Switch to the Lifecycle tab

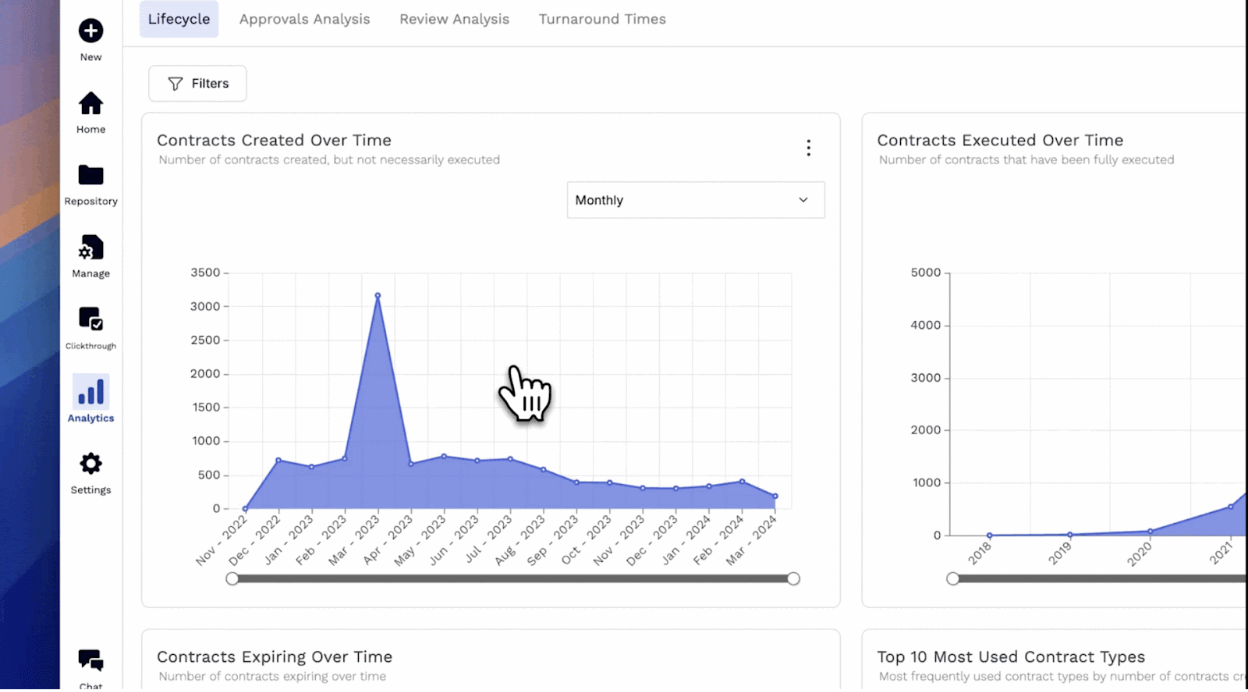pos(179,19)
